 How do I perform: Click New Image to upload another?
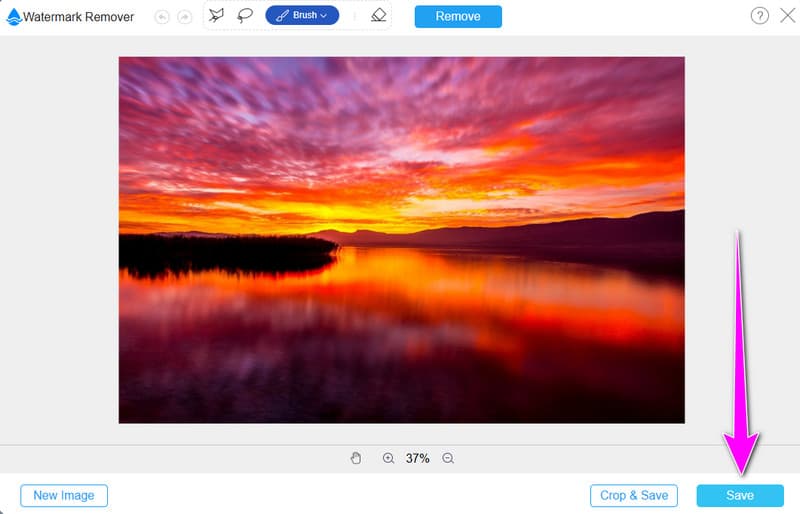(x=64, y=495)
